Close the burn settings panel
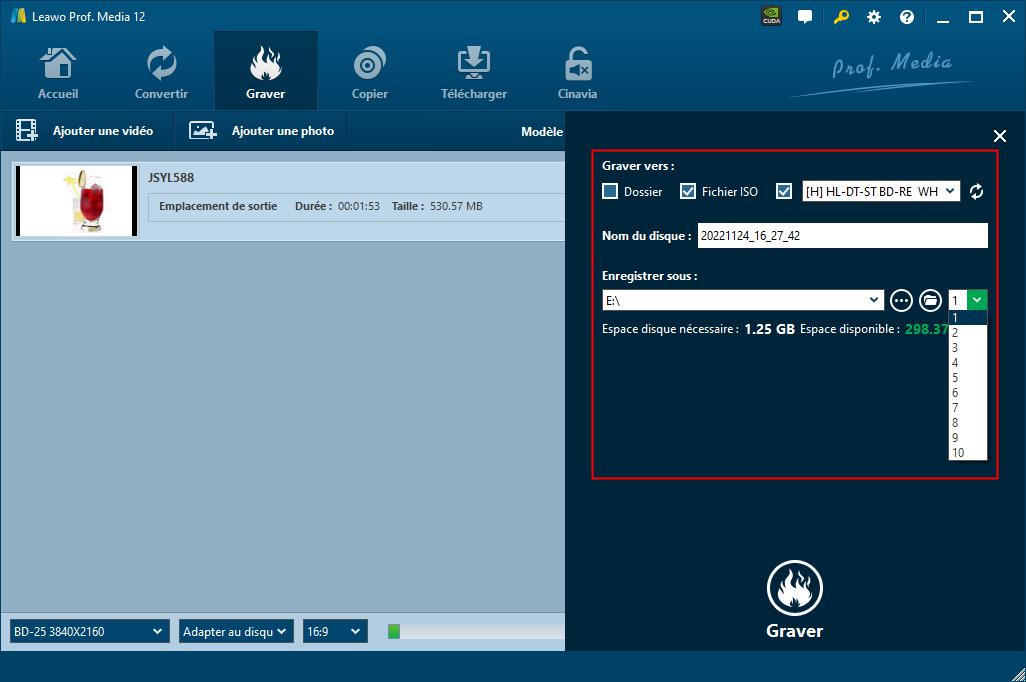 tap(999, 136)
